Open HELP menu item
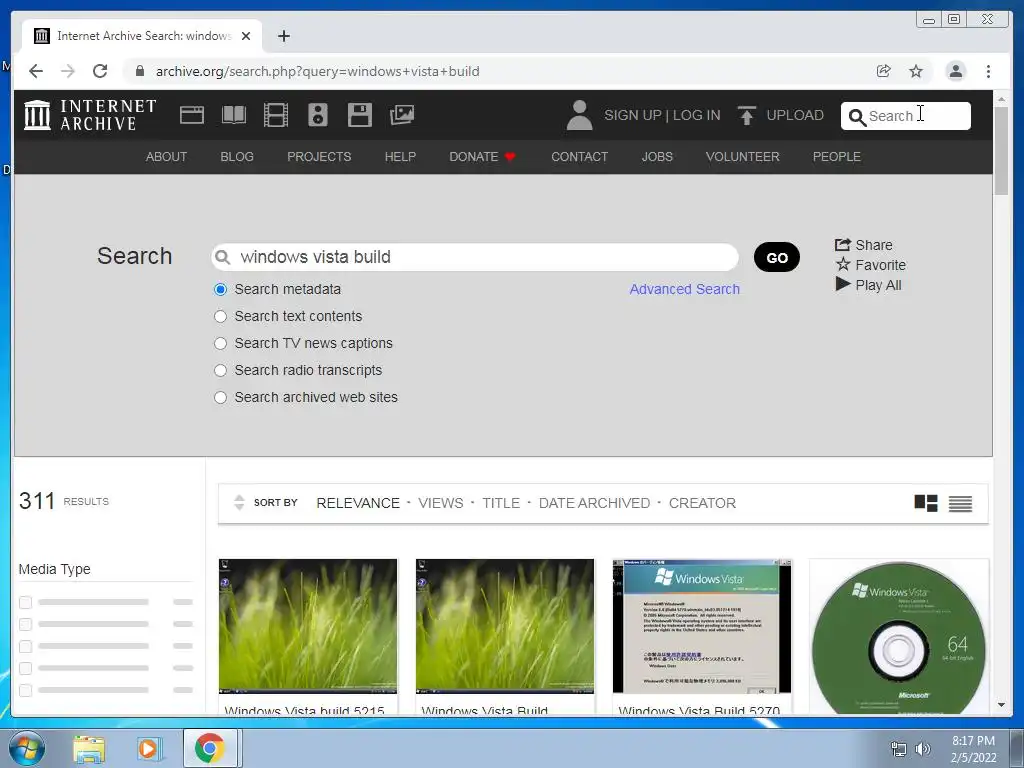Image resolution: width=1024 pixels, height=768 pixels. (x=400, y=157)
